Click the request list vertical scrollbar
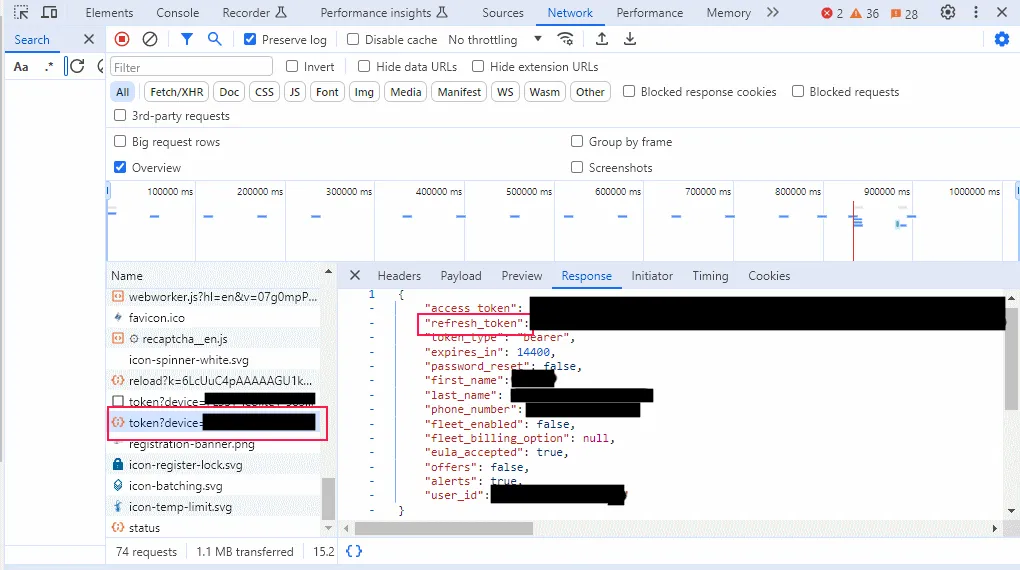 [329, 500]
